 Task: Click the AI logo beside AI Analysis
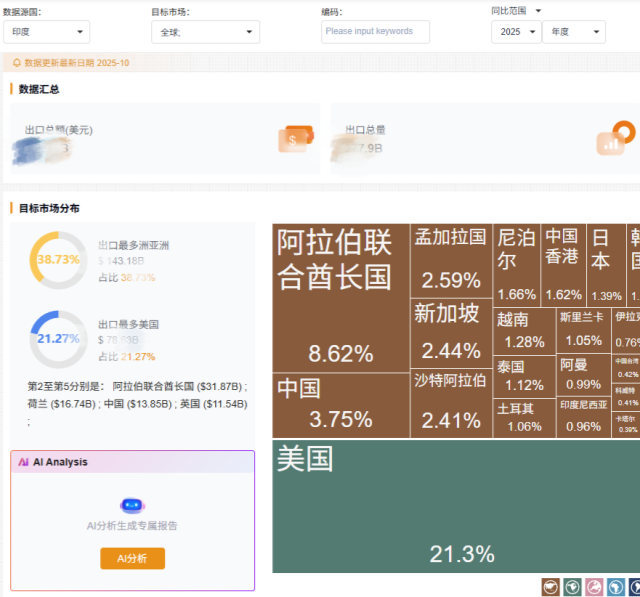click(x=24, y=462)
